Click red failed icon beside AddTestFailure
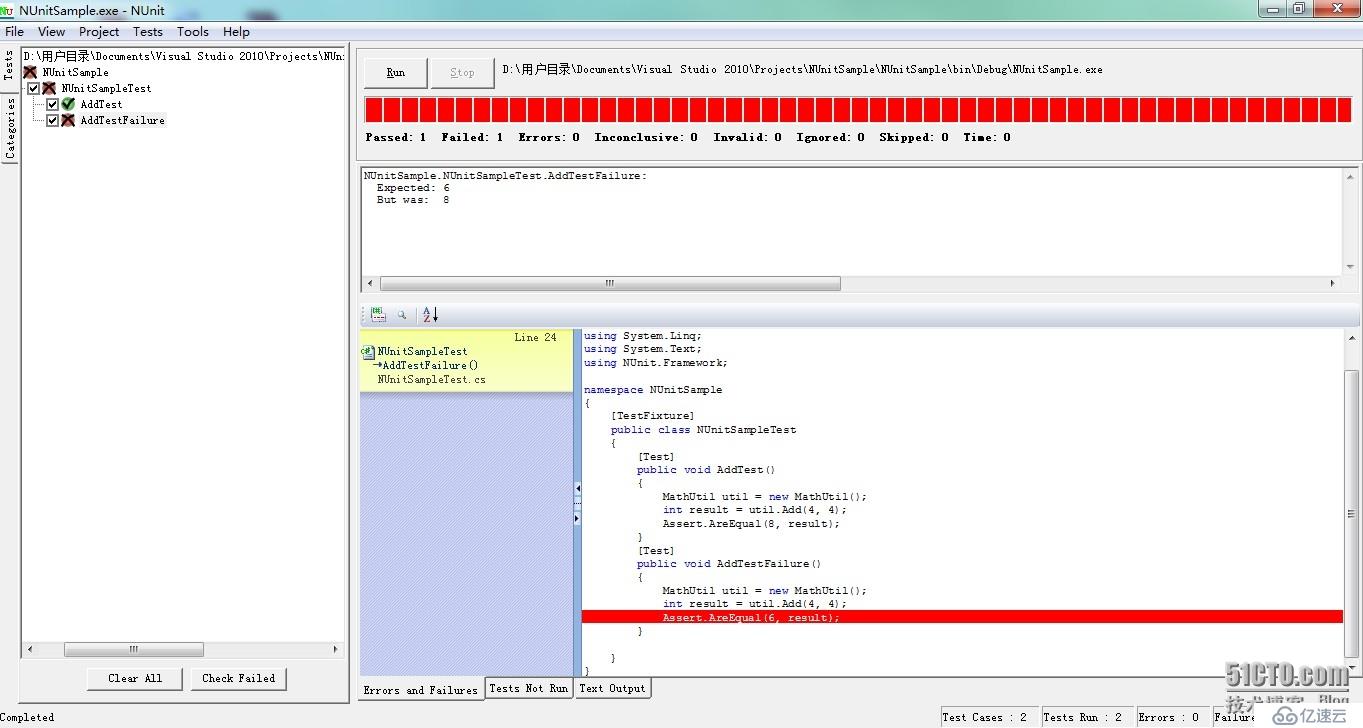This screenshot has height=728, width=1363. 68,120
